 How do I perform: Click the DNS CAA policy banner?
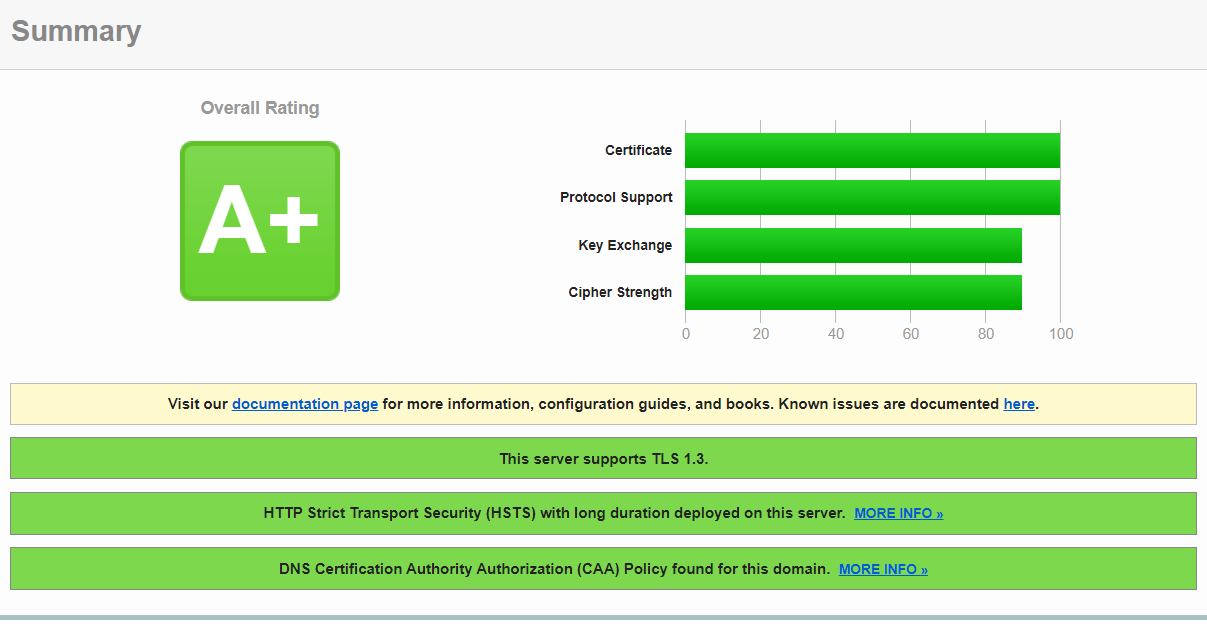(x=602, y=568)
